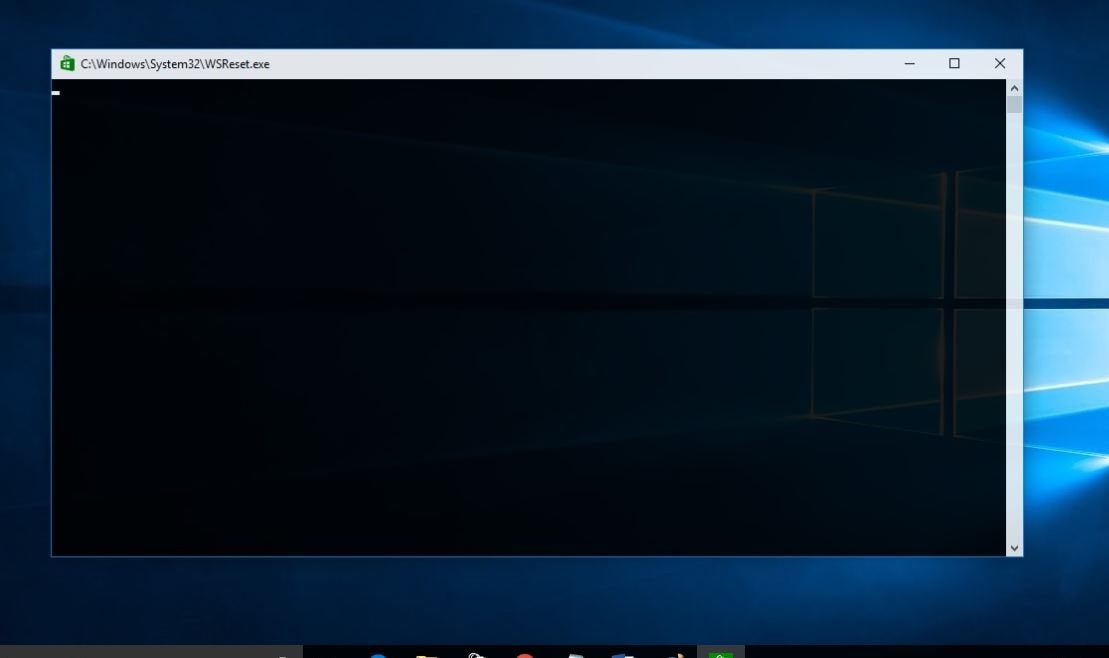Open the green Store button on taskbar
This screenshot has height=658, width=1109.
720,653
